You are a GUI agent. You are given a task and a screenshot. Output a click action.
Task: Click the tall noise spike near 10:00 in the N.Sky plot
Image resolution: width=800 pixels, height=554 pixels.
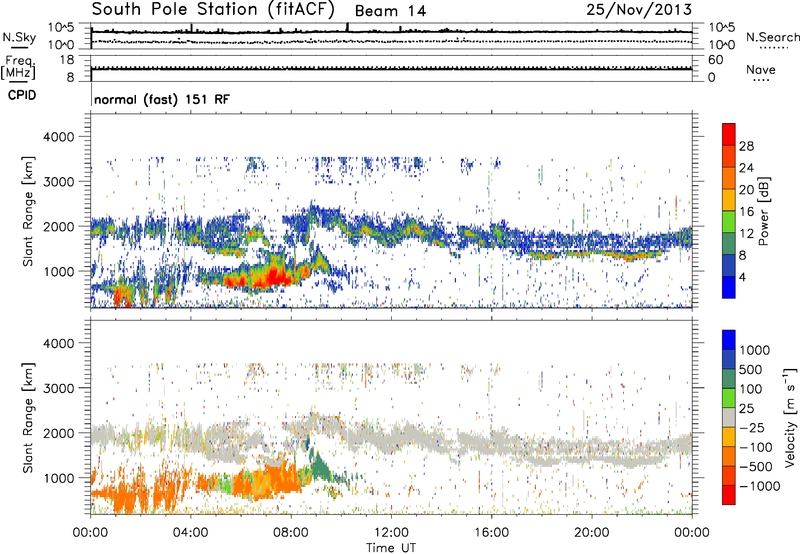(x=347, y=27)
